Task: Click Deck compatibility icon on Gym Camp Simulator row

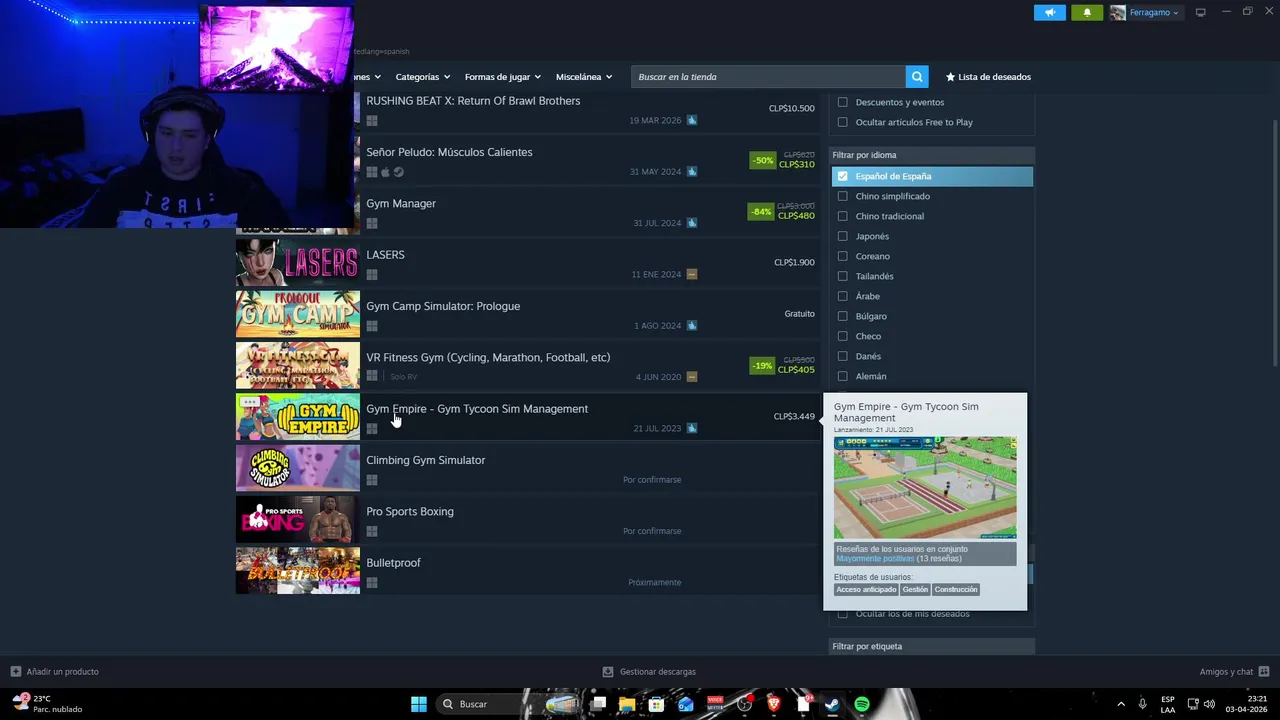Action: click(x=692, y=325)
